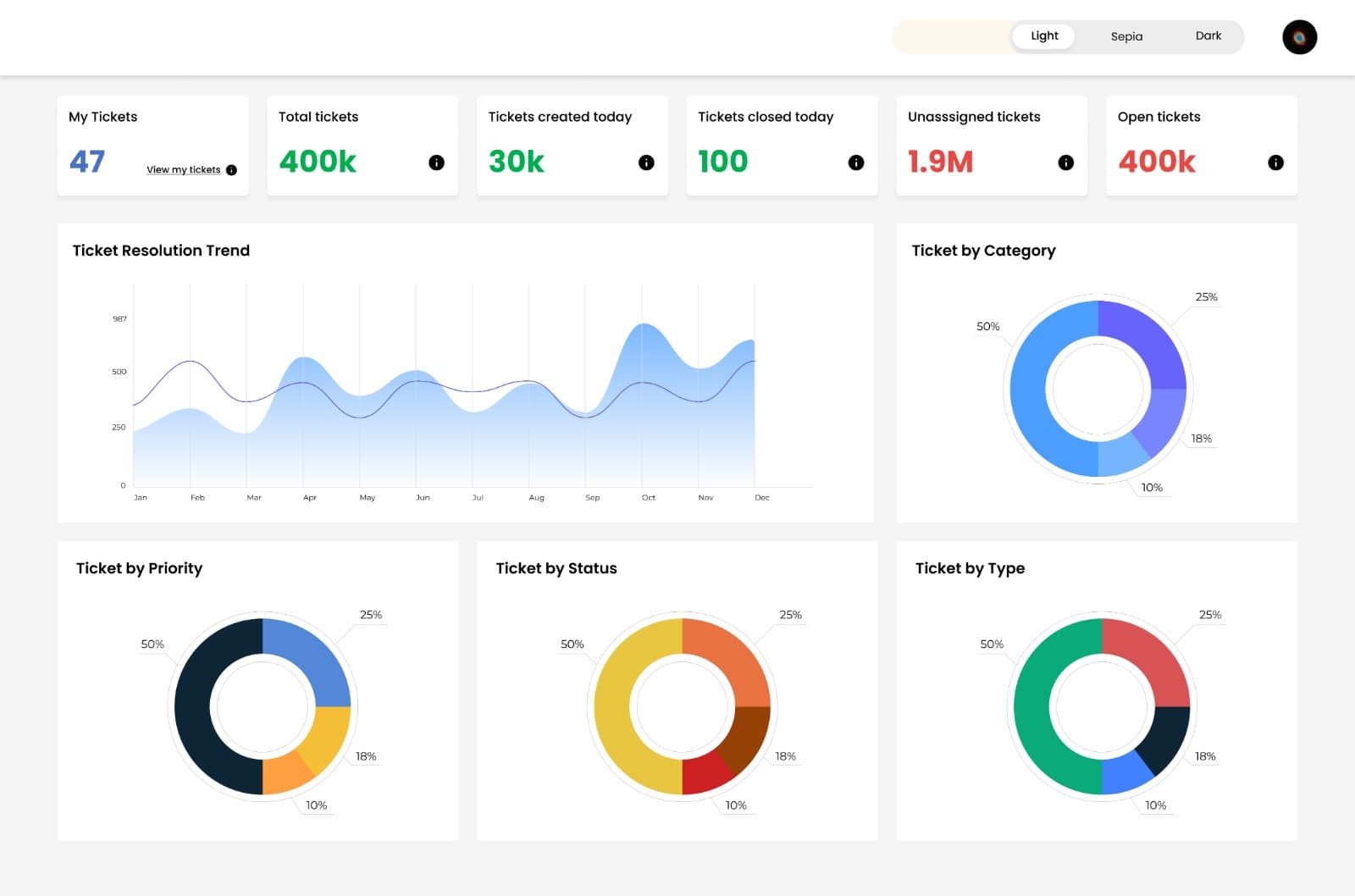Screen dimensions: 1355x896
Task: Switch to the Dark theme
Action: [x=1208, y=36]
